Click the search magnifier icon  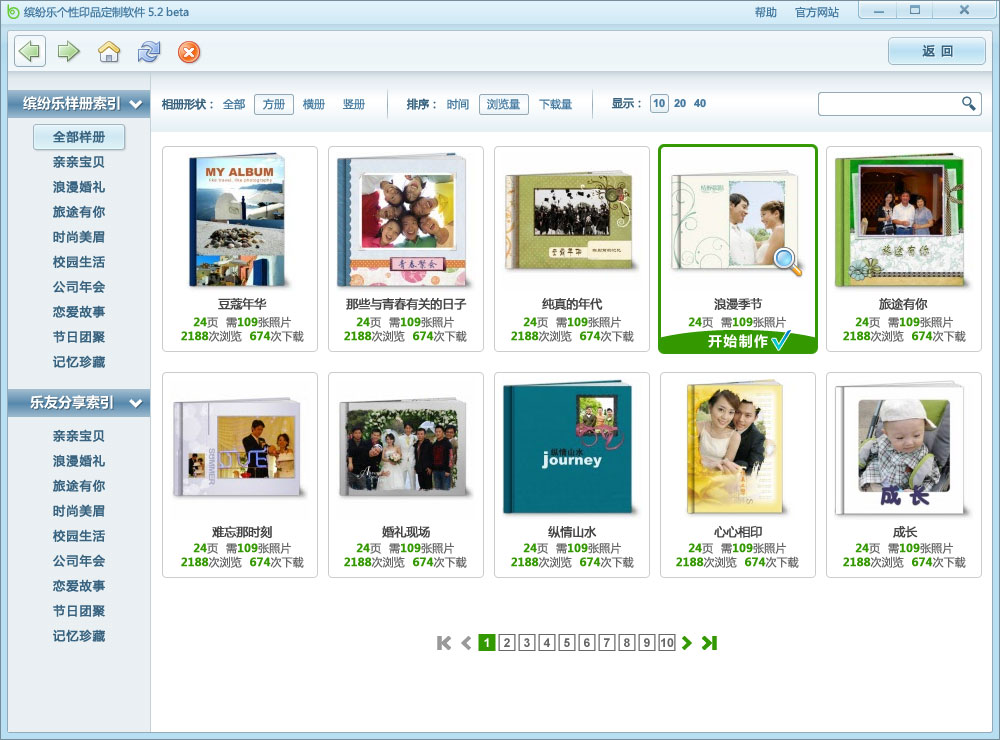[968, 103]
